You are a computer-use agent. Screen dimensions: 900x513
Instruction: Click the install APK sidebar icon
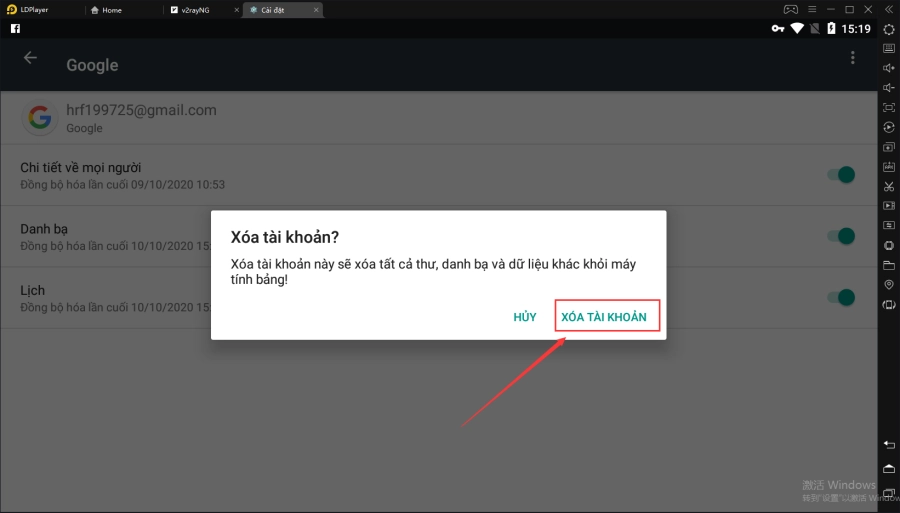coord(889,166)
